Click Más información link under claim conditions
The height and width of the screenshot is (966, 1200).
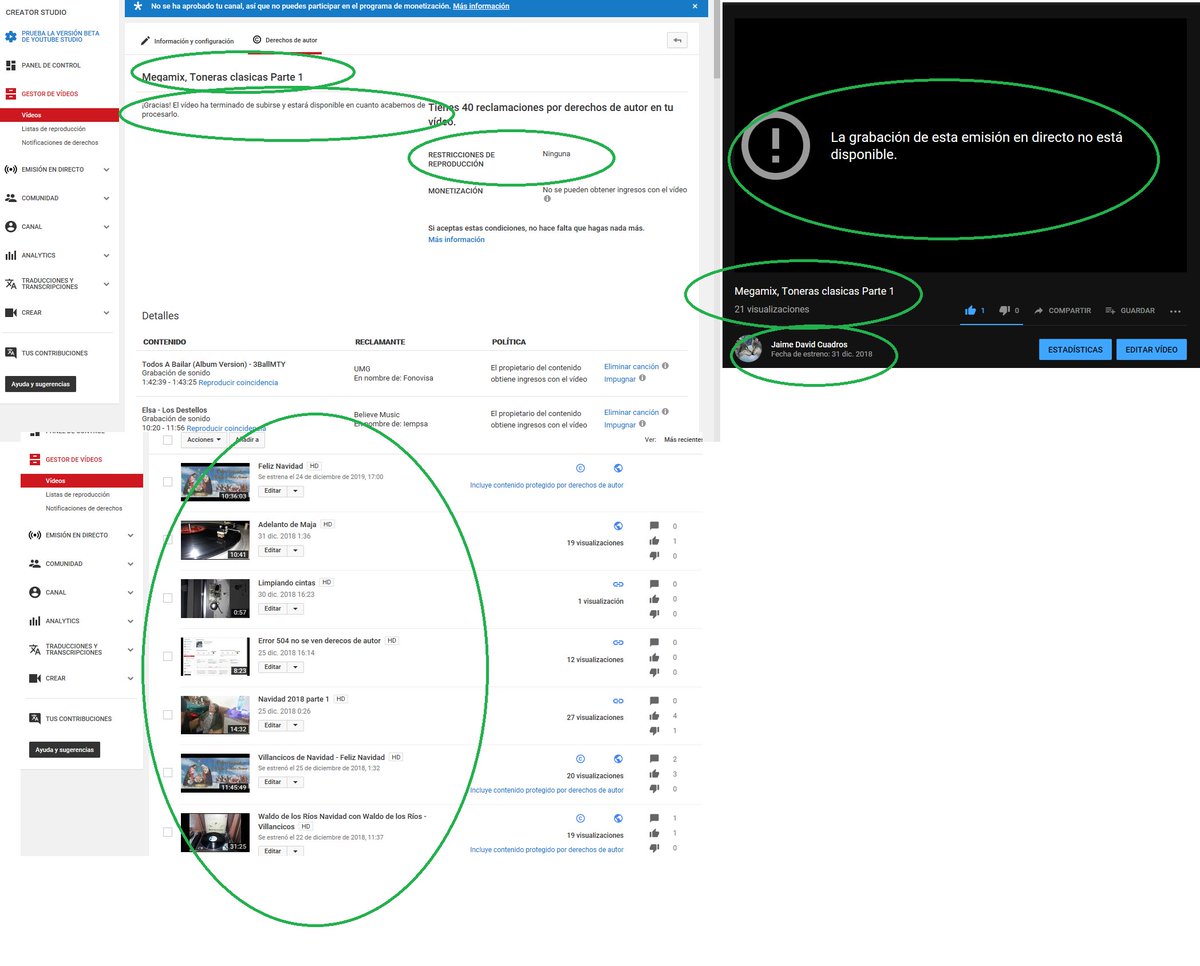tap(456, 240)
